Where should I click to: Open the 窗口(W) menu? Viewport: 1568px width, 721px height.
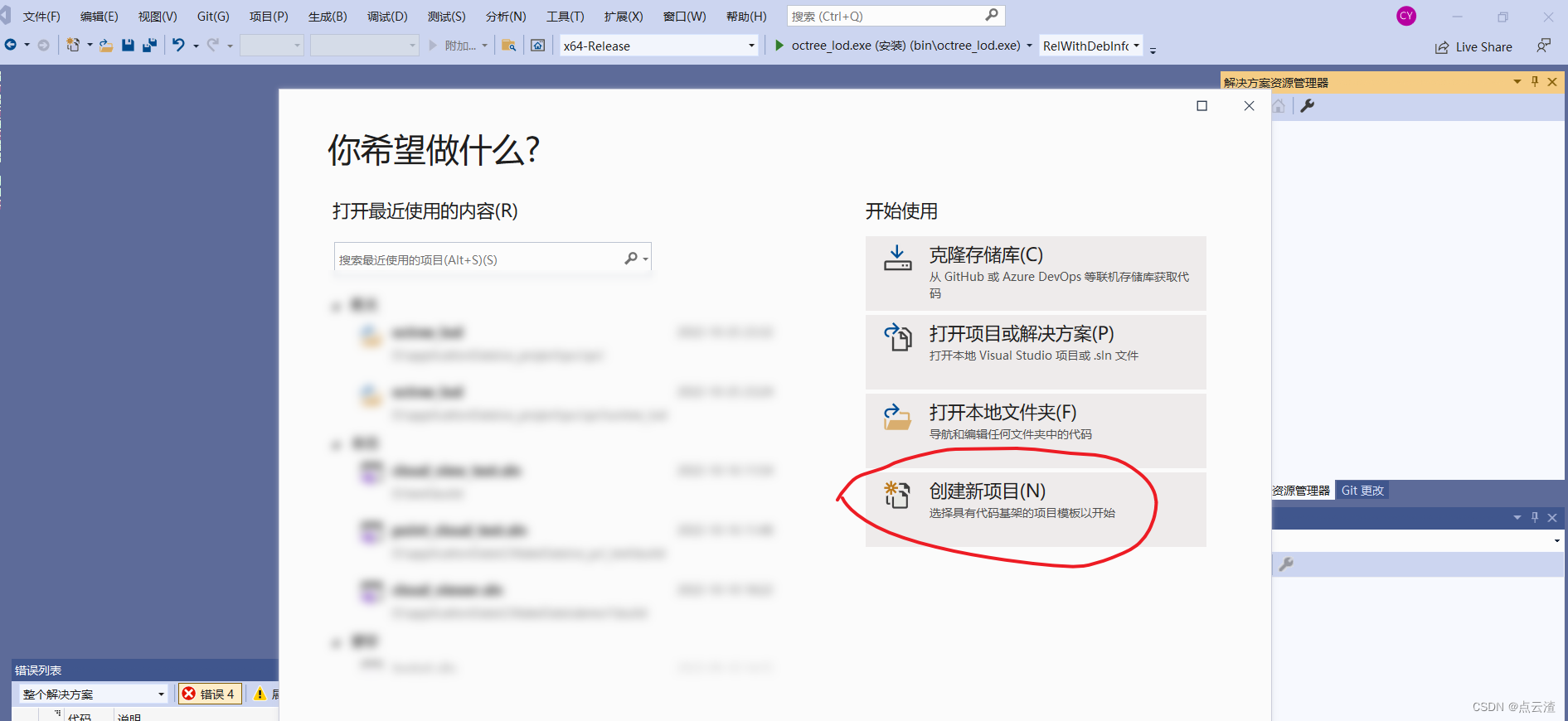[685, 17]
